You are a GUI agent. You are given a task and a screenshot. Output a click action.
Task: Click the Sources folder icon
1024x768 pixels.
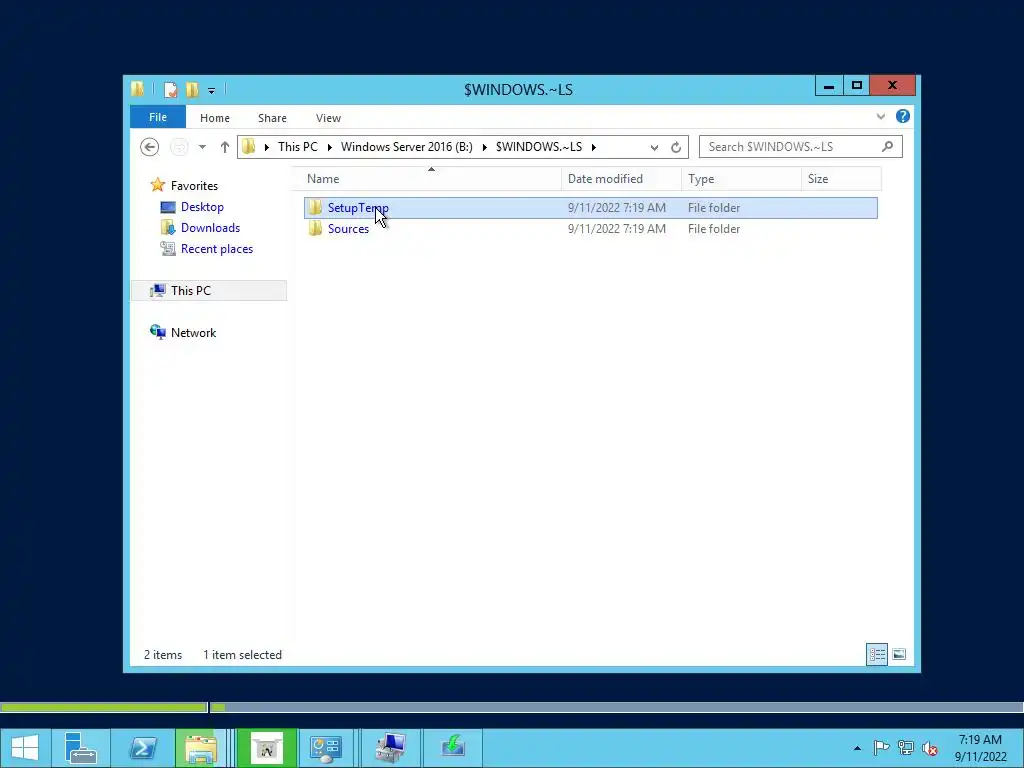(x=315, y=229)
